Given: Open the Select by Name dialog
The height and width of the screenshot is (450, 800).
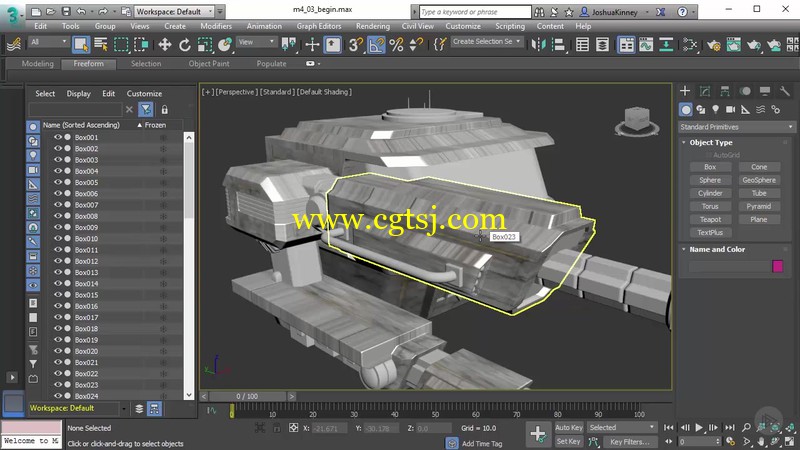Looking at the screenshot, I should click(101, 45).
